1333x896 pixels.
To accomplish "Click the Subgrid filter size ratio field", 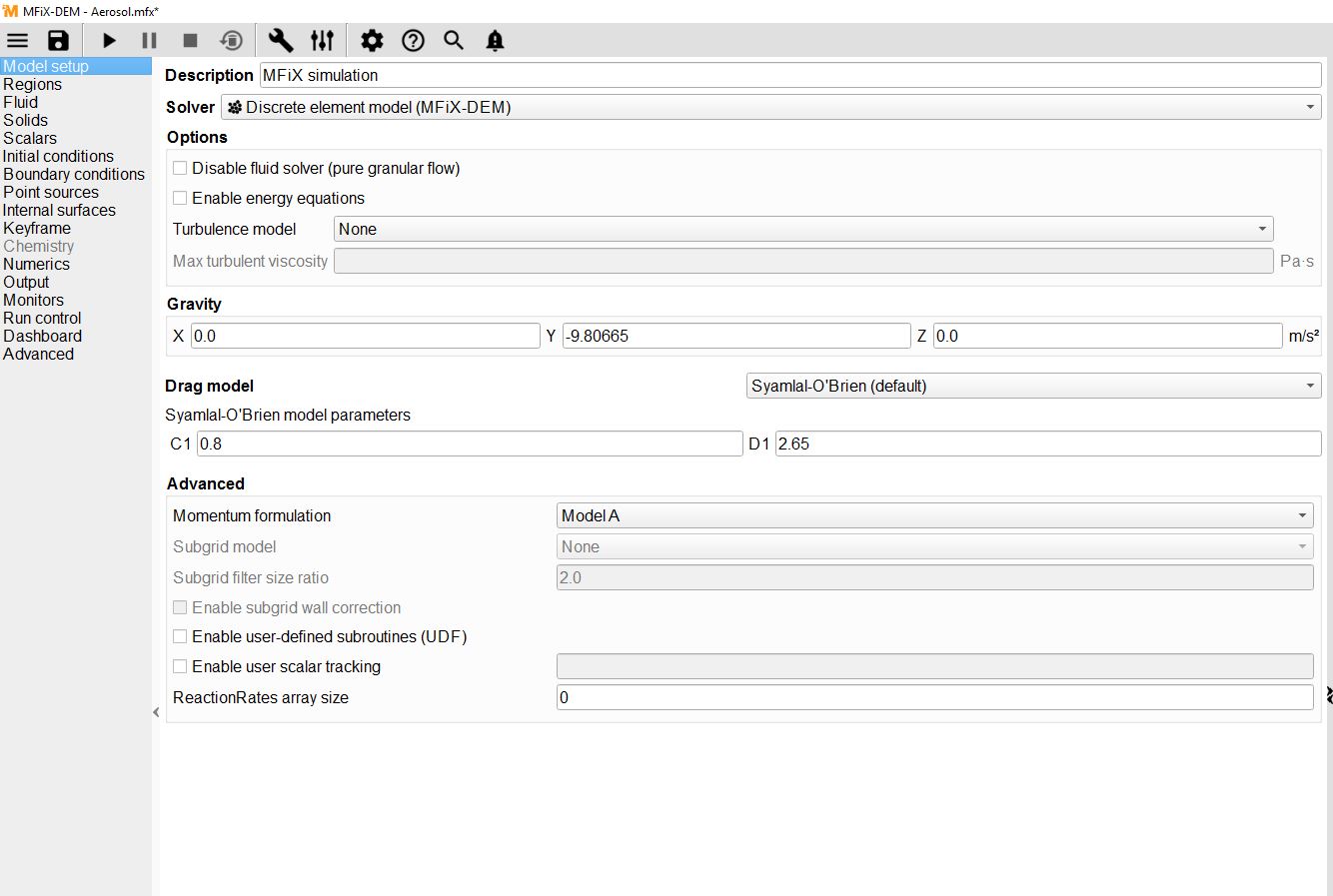I will coord(934,577).
